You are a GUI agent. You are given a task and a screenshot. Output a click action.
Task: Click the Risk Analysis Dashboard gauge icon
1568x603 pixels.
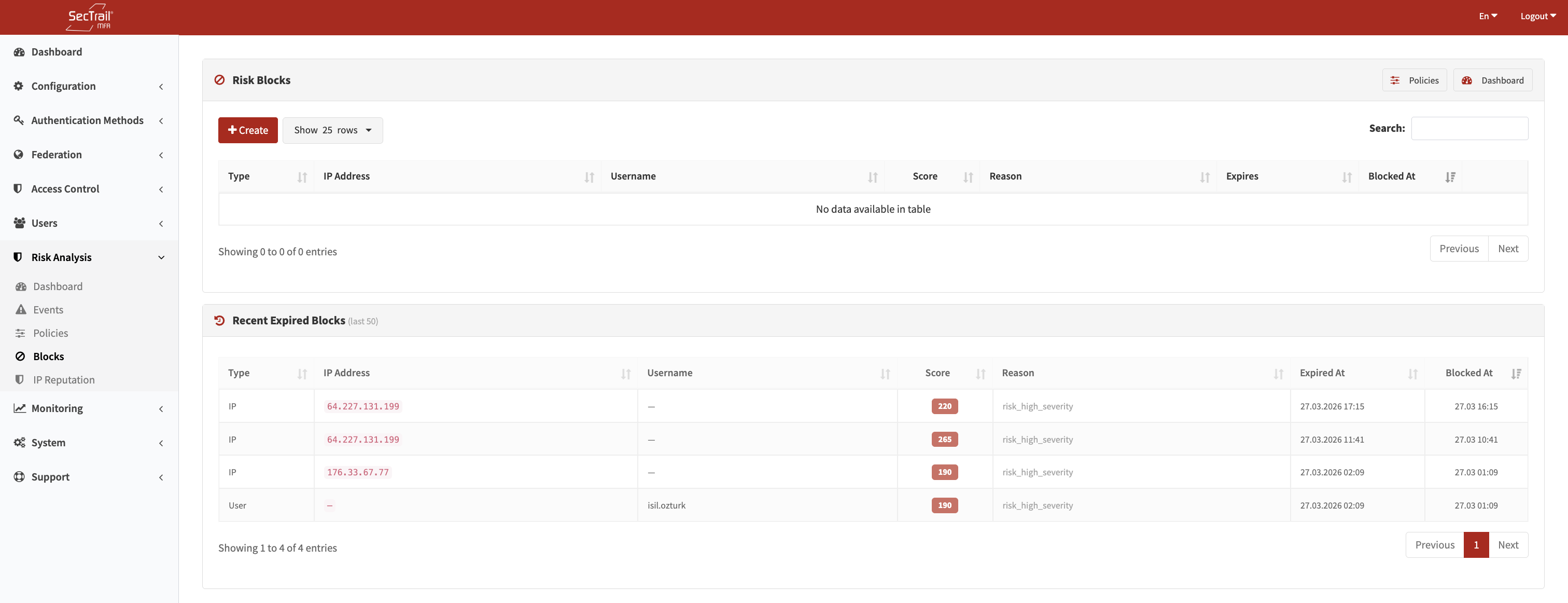pos(21,286)
